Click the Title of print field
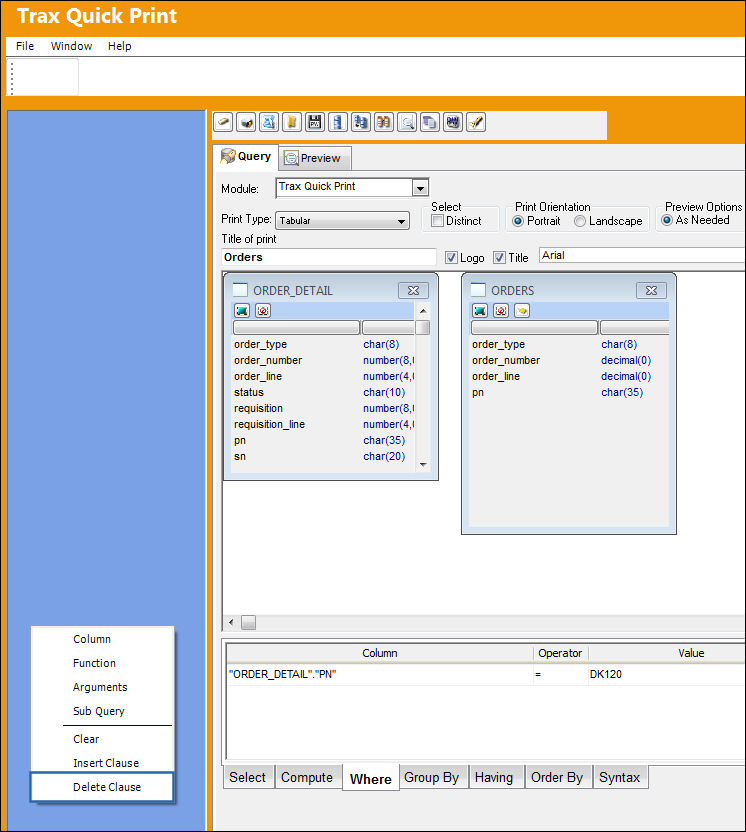 coord(329,257)
